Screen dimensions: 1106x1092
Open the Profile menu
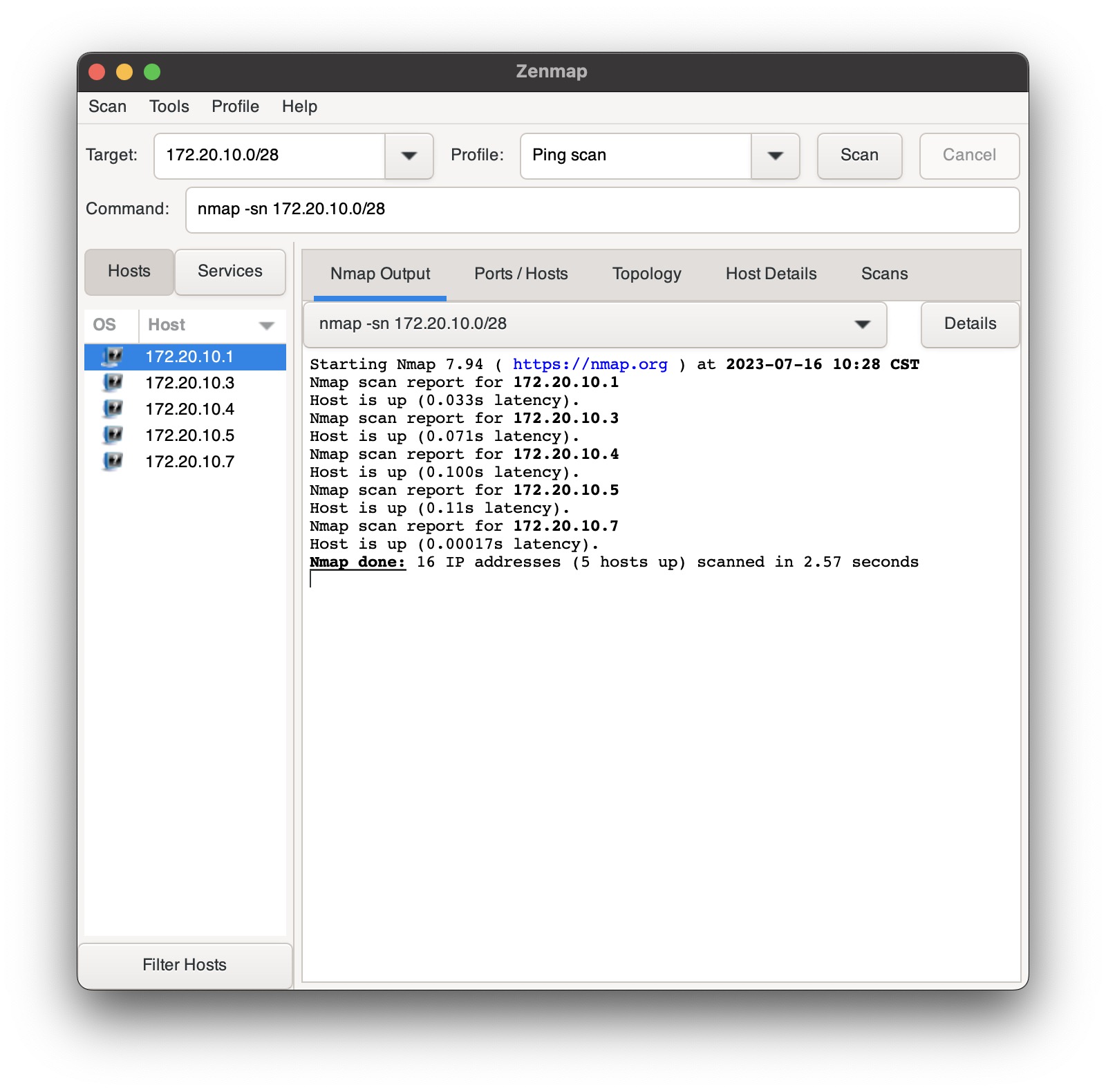[236, 106]
